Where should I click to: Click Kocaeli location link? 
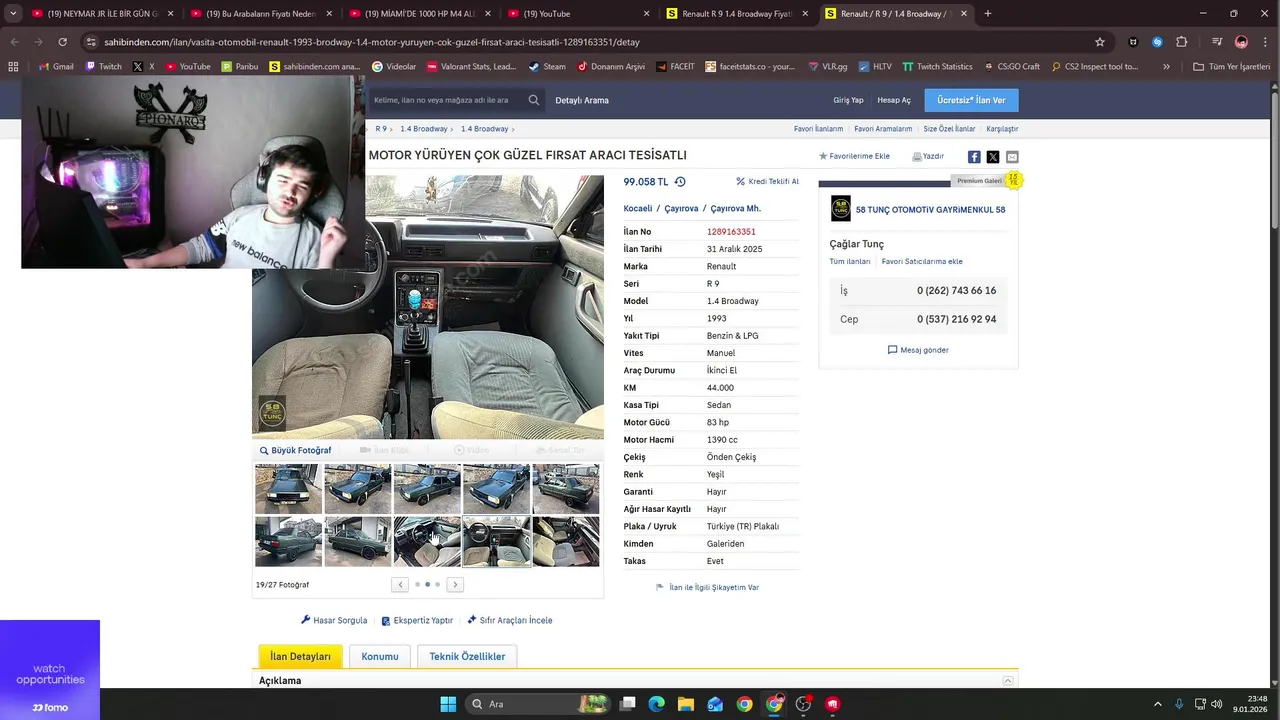tap(638, 209)
